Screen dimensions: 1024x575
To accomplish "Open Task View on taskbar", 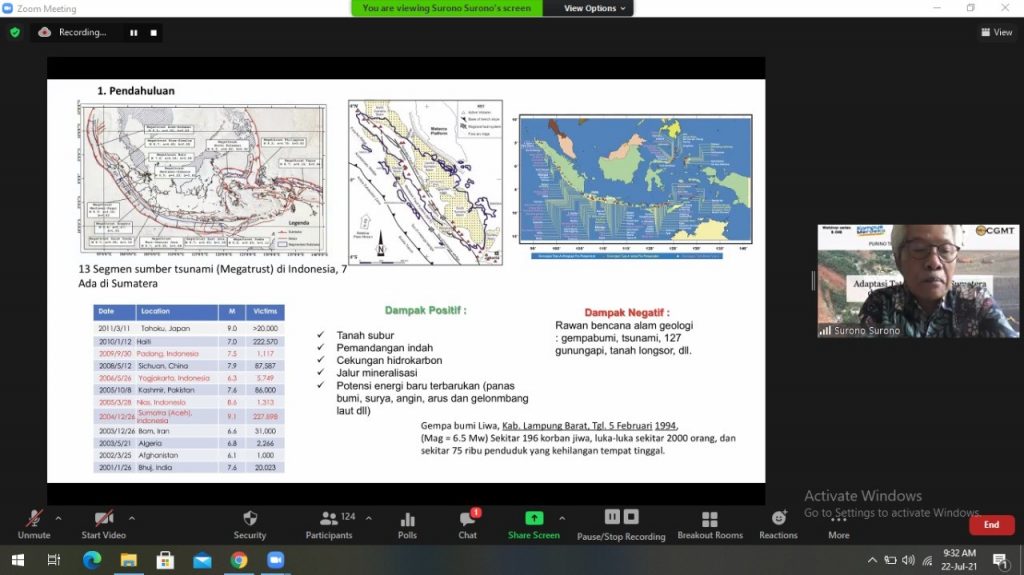I will 54,560.
